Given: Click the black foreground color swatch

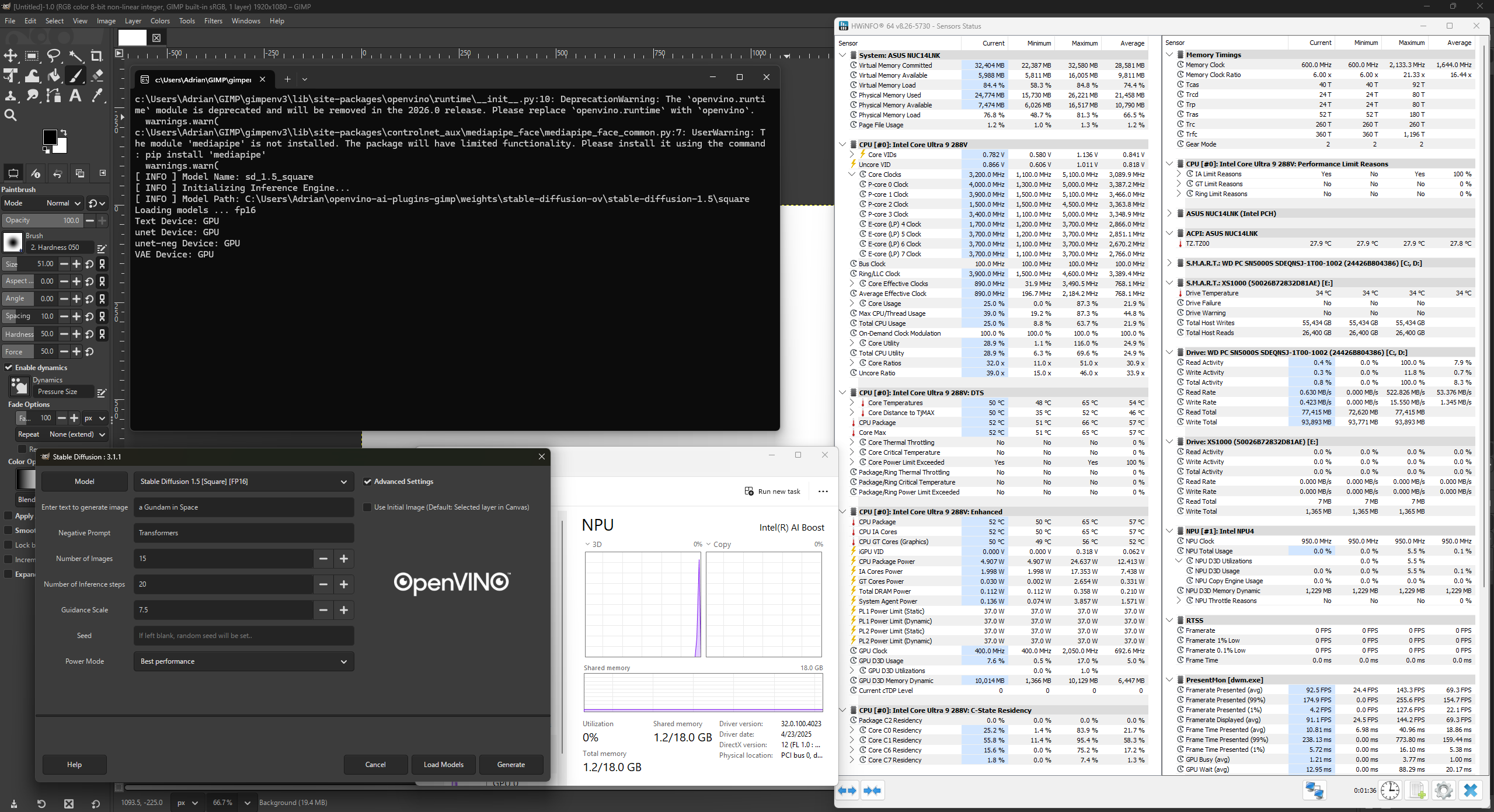Looking at the screenshot, I should pos(50,137).
